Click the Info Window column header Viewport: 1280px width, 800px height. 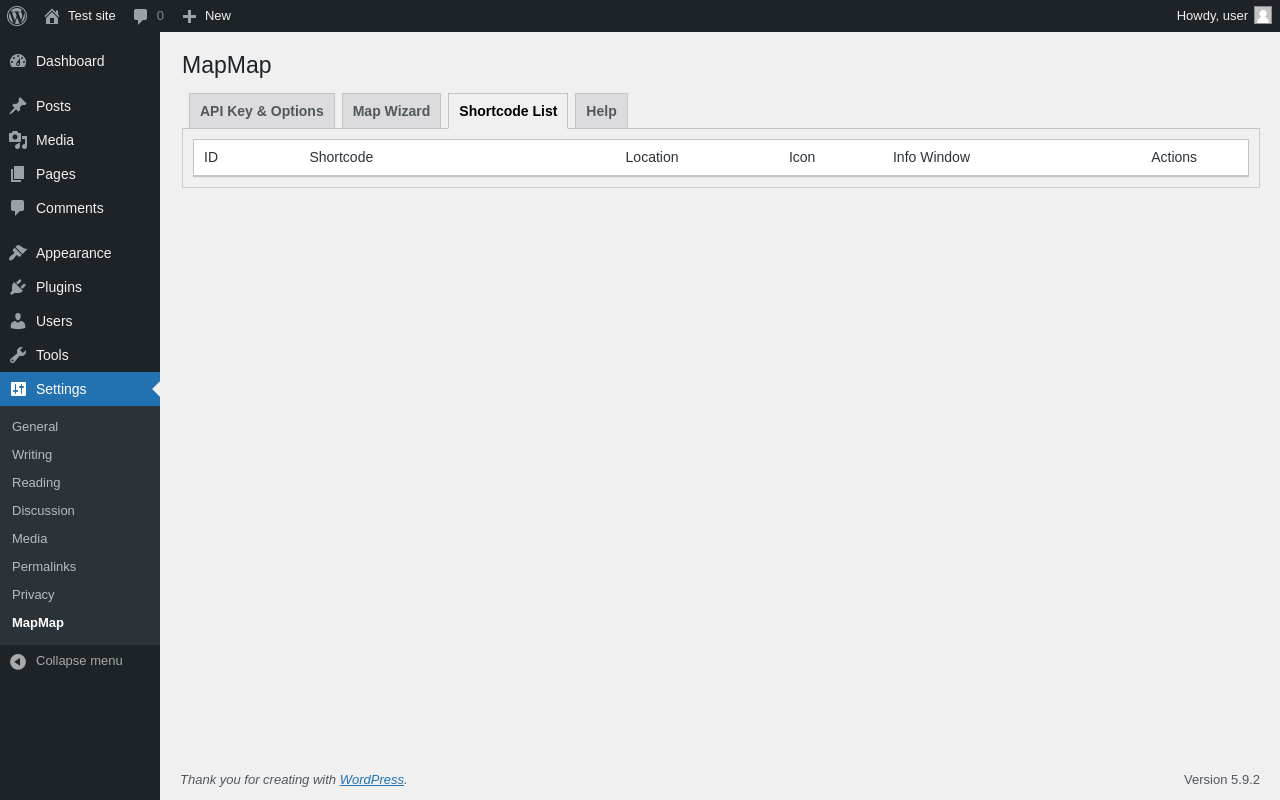click(x=931, y=157)
